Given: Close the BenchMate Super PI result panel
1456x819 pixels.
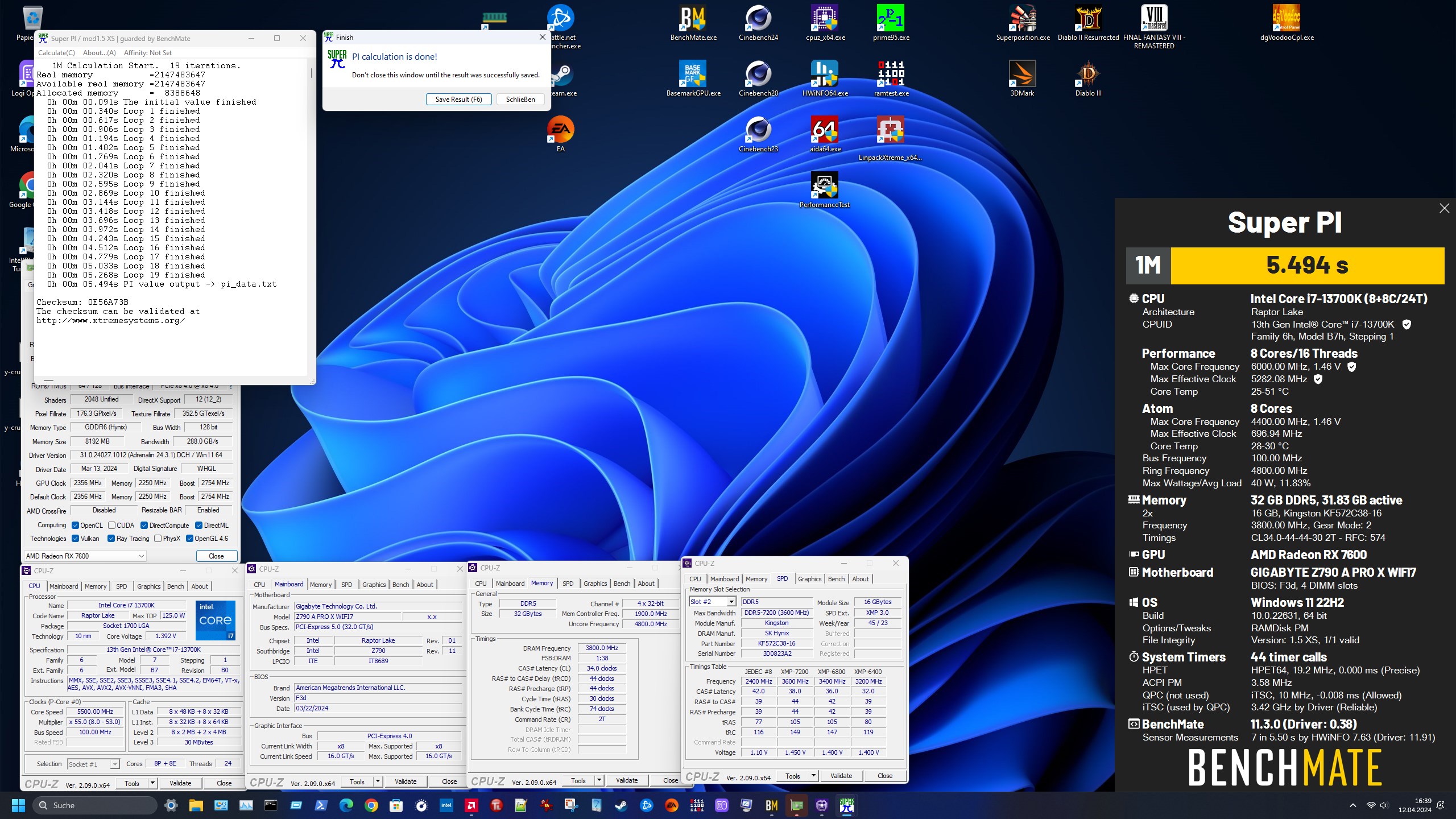Looking at the screenshot, I should pyautogui.click(x=1444, y=208).
